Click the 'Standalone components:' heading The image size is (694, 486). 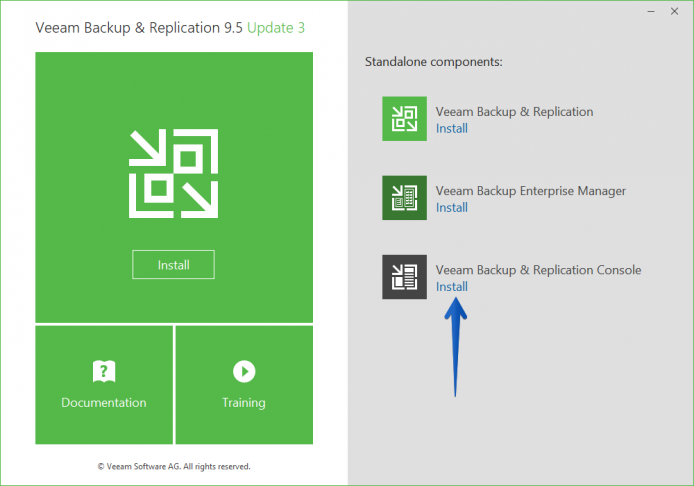(x=434, y=62)
